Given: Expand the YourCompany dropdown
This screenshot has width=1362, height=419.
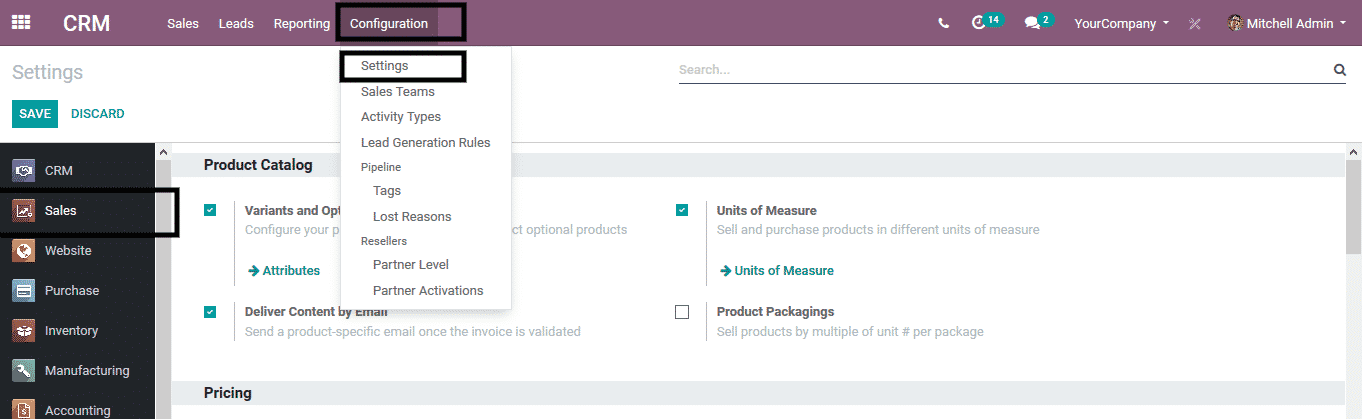Looking at the screenshot, I should click(x=1121, y=23).
